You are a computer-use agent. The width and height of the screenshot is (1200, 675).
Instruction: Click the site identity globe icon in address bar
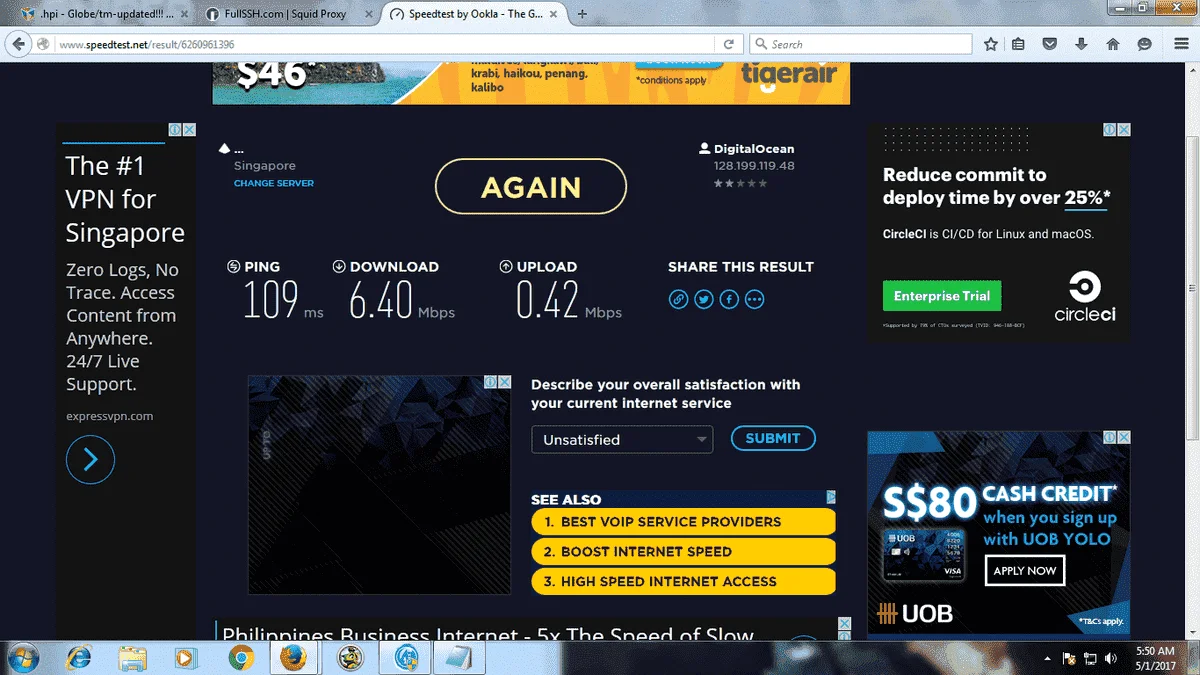pyautogui.click(x=44, y=44)
